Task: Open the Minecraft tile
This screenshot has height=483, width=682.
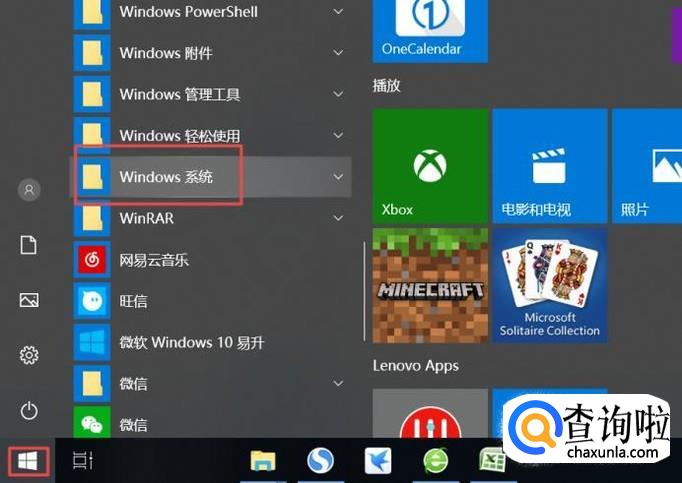Action: pyautogui.click(x=429, y=285)
